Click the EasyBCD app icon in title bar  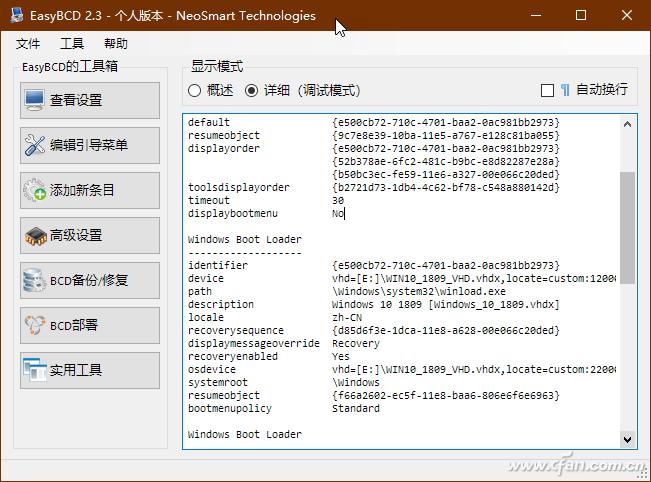click(17, 15)
